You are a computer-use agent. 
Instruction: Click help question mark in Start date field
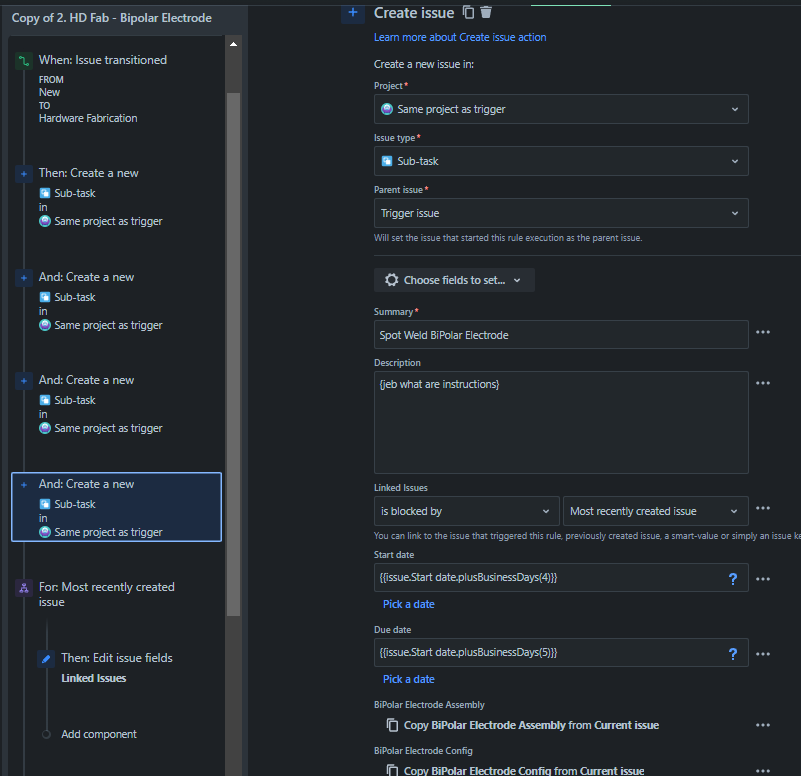pyautogui.click(x=733, y=579)
